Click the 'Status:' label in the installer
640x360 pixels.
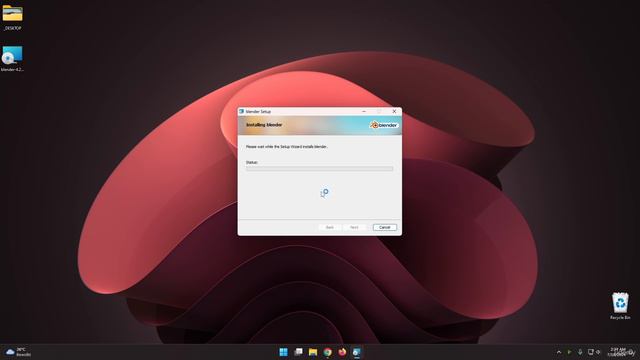pos(252,162)
